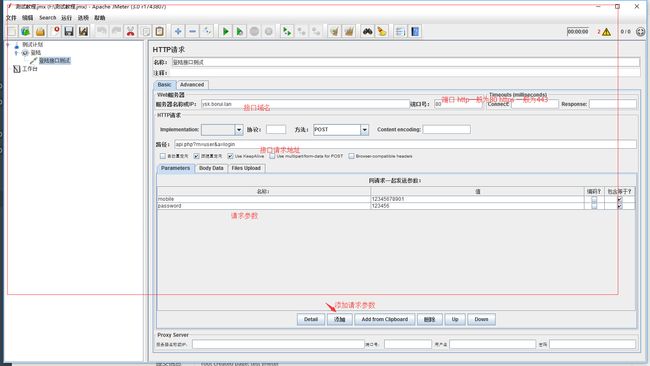Click the Open file folder icon
The image size is (650, 366).
40,32
